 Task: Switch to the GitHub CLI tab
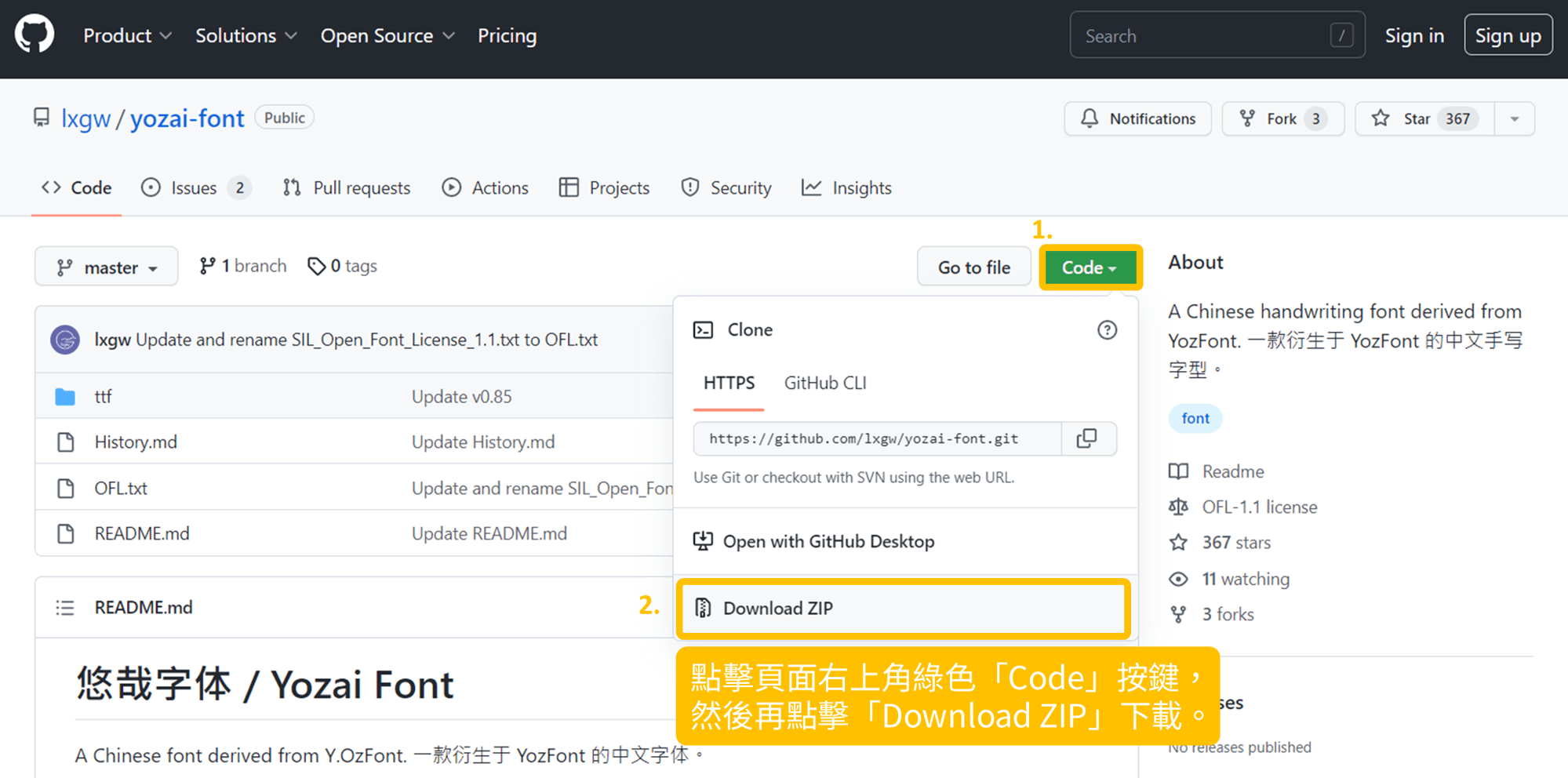click(x=824, y=384)
